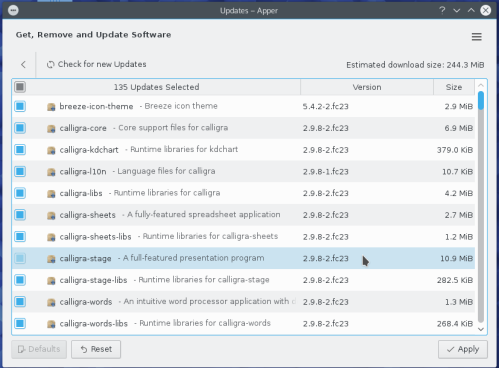The image size is (499, 368).
Task: Click the blue scrollbar handle
Action: coord(481,101)
